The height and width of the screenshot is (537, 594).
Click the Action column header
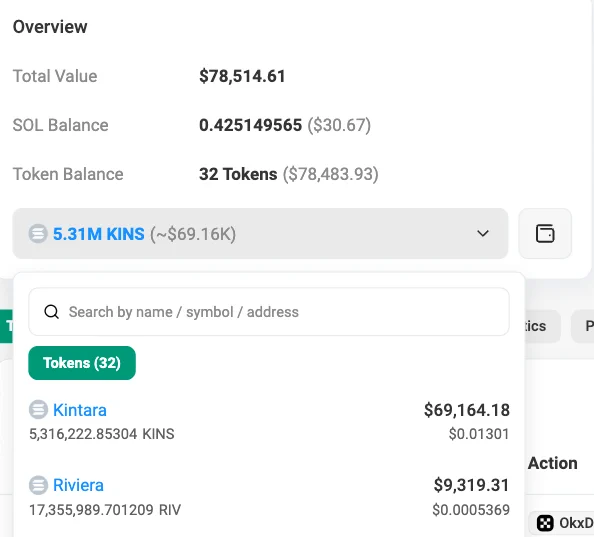coord(553,463)
